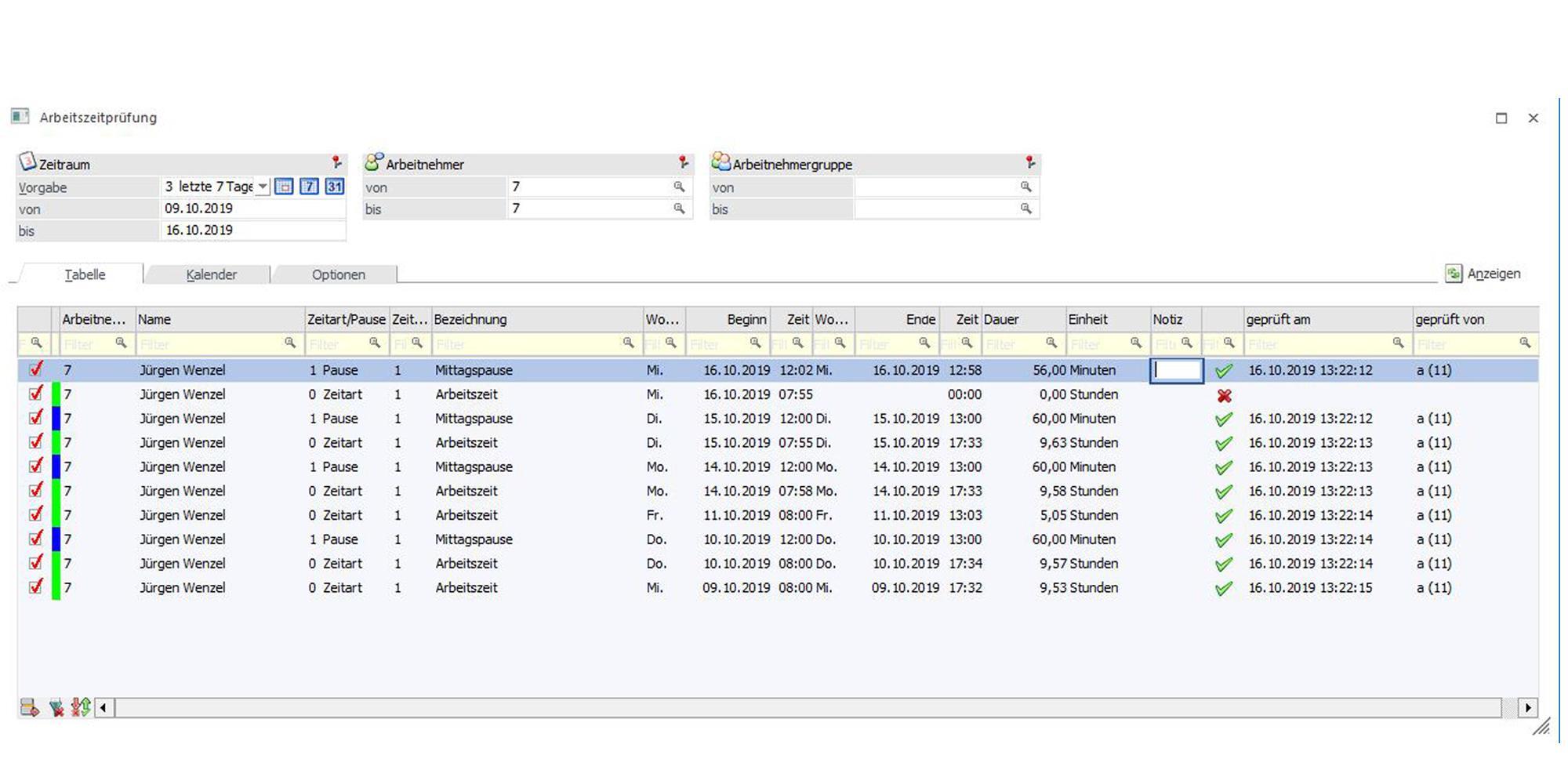The width and height of the screenshot is (1568, 784).
Task: Click the Notiz cell of selected row
Action: [x=1176, y=370]
